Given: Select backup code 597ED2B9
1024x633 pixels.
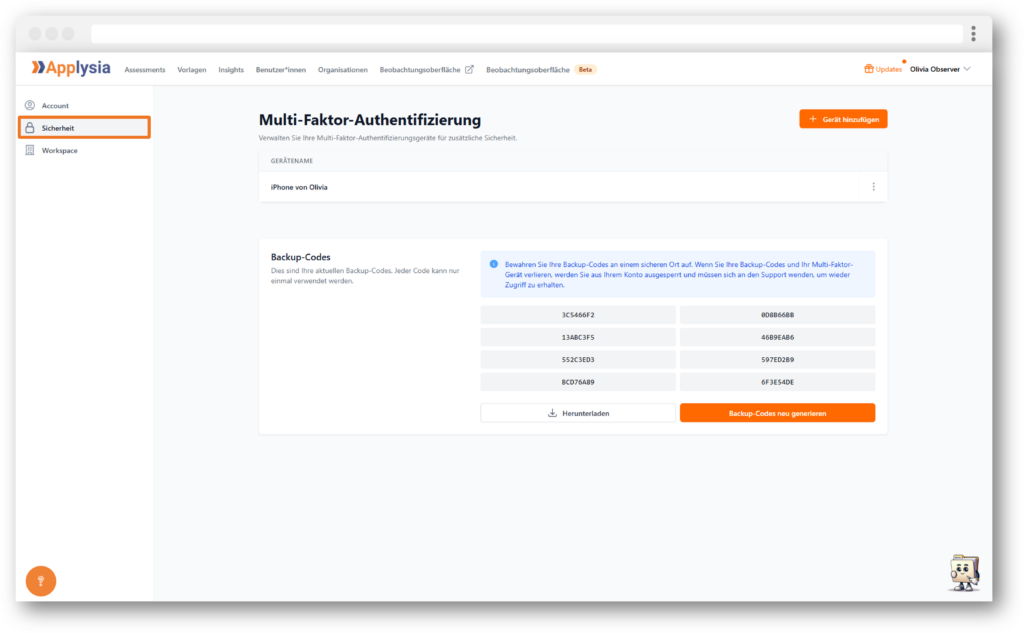Looking at the screenshot, I should pyautogui.click(x=777, y=359).
